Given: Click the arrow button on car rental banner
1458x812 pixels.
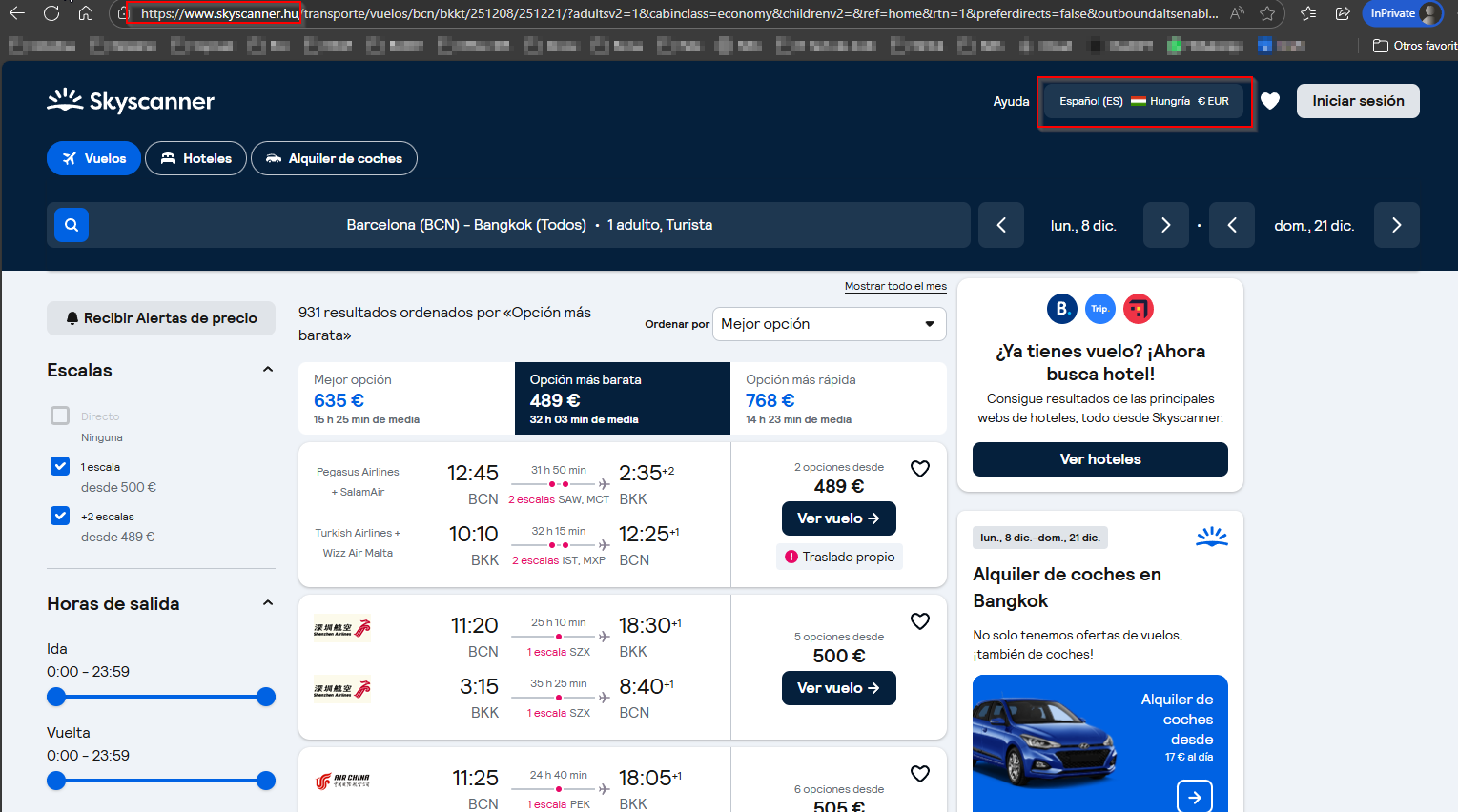Looking at the screenshot, I should click(x=1195, y=796).
